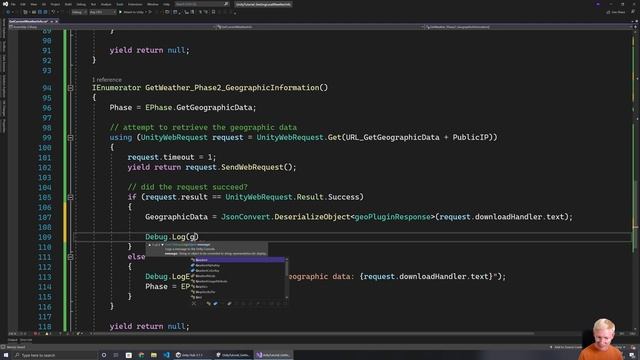Open the project navigation dropdown at the left
Viewport: 640px width, 360px height.
(111, 27)
